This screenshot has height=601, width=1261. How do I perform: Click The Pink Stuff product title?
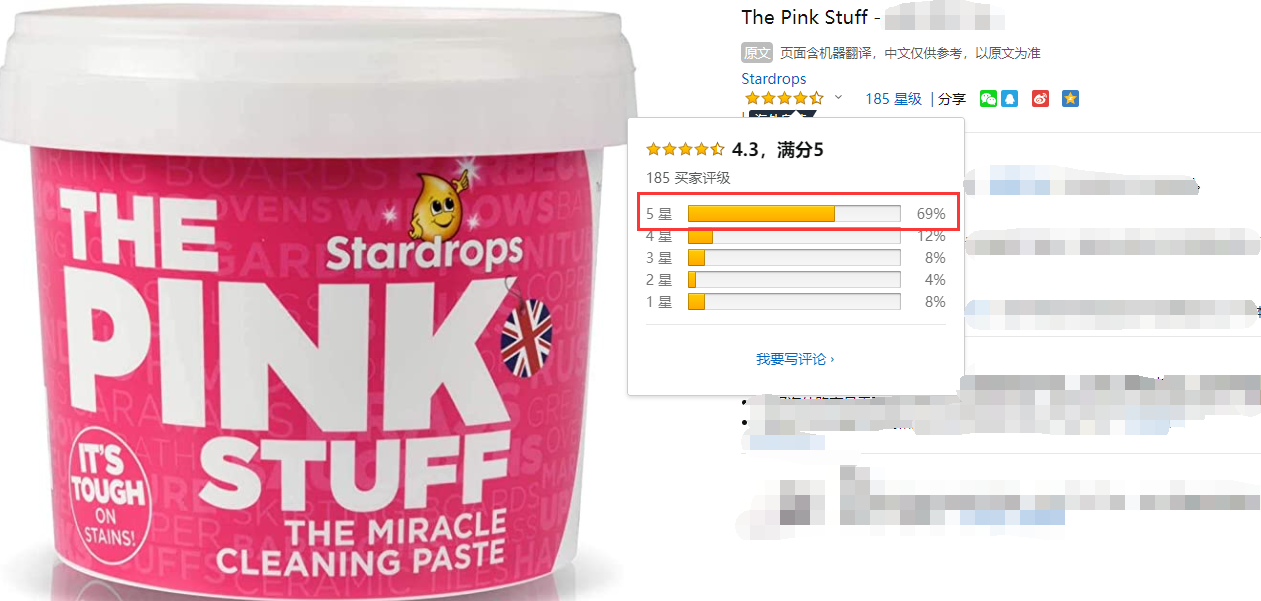(x=804, y=17)
